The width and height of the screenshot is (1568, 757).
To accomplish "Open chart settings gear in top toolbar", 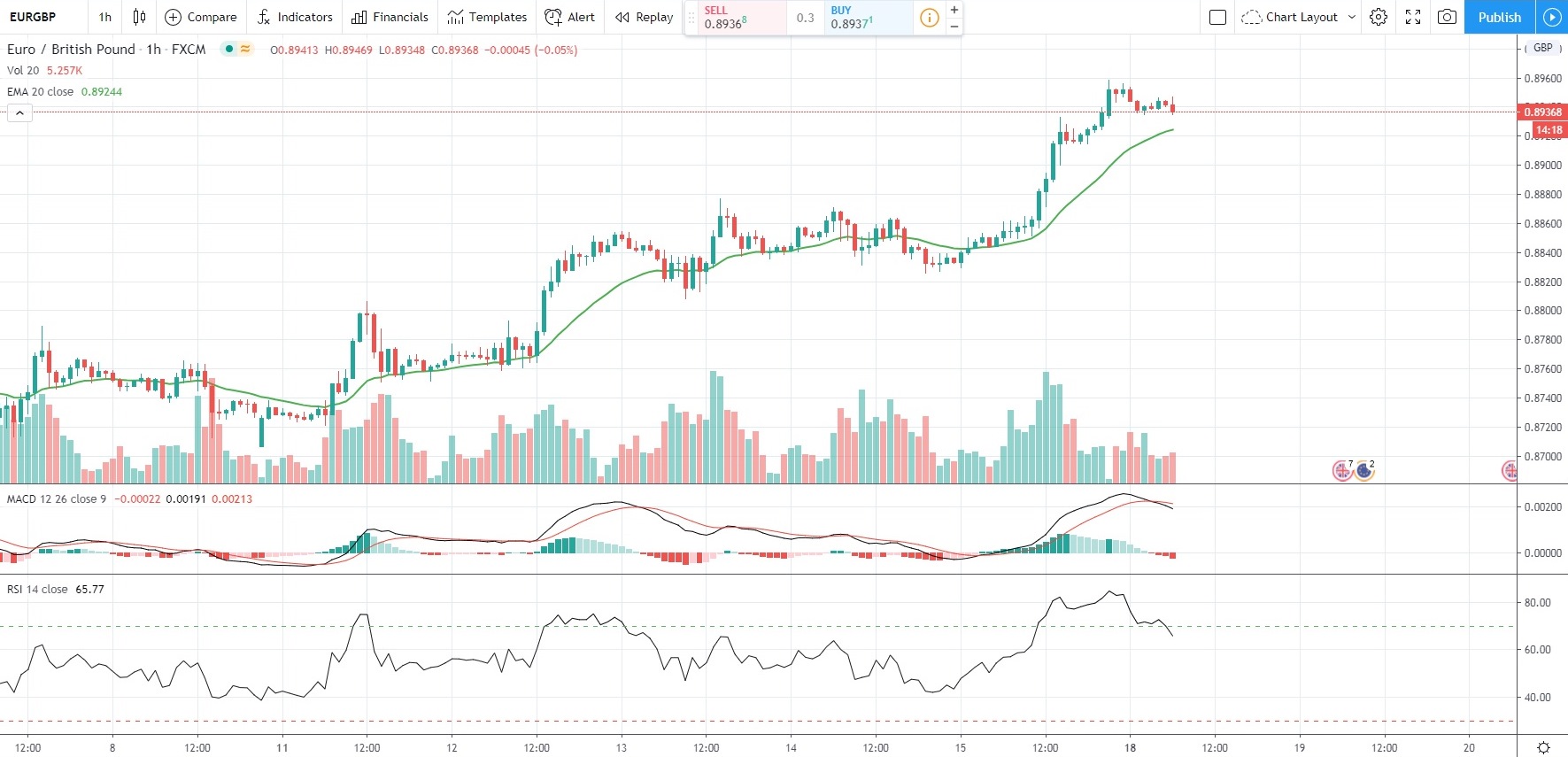I will 1379,17.
